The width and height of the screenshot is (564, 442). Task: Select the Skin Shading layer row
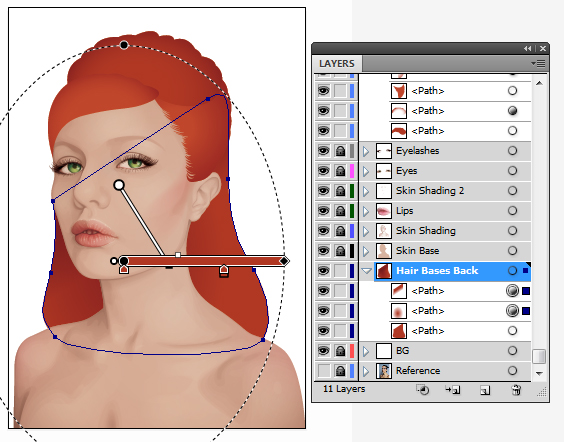coord(445,231)
